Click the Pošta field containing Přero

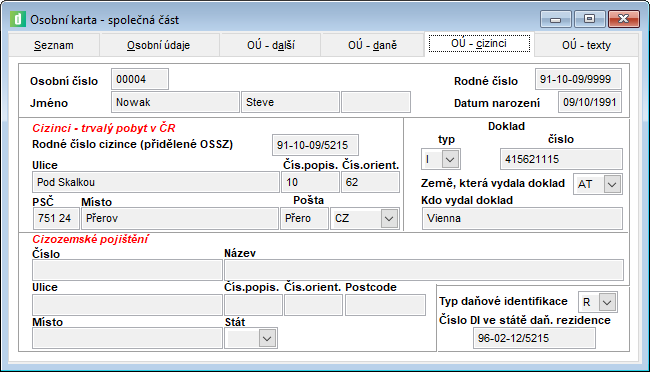click(304, 219)
